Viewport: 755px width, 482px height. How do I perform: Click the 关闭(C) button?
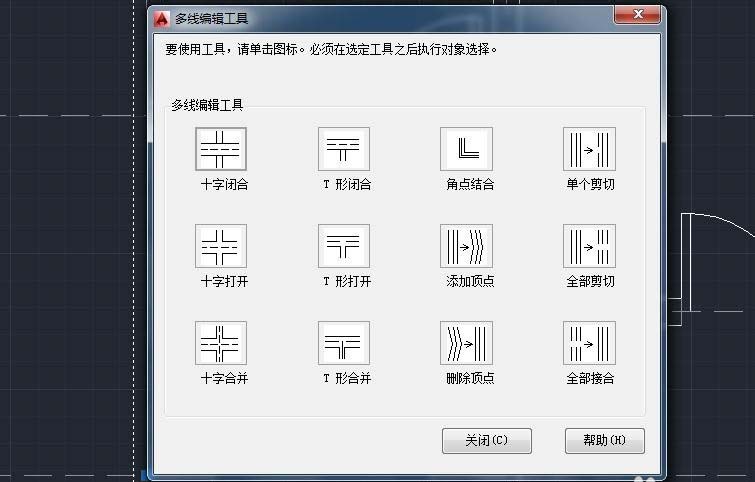coord(487,441)
